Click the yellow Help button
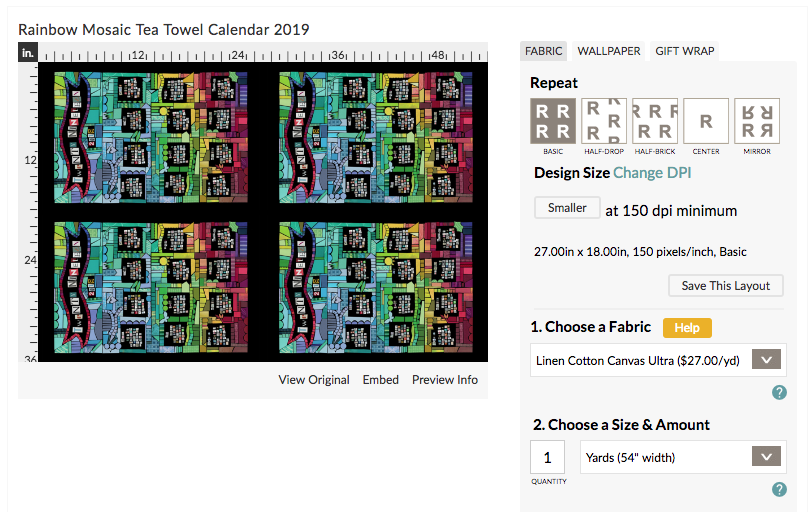 point(687,328)
